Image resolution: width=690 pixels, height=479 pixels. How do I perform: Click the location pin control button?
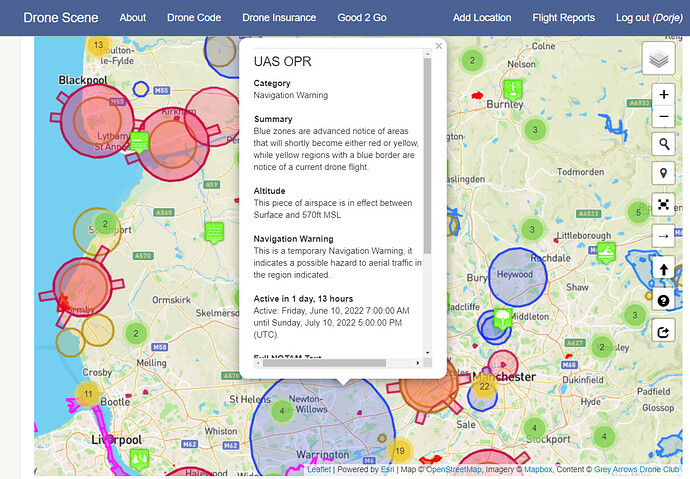click(x=663, y=173)
